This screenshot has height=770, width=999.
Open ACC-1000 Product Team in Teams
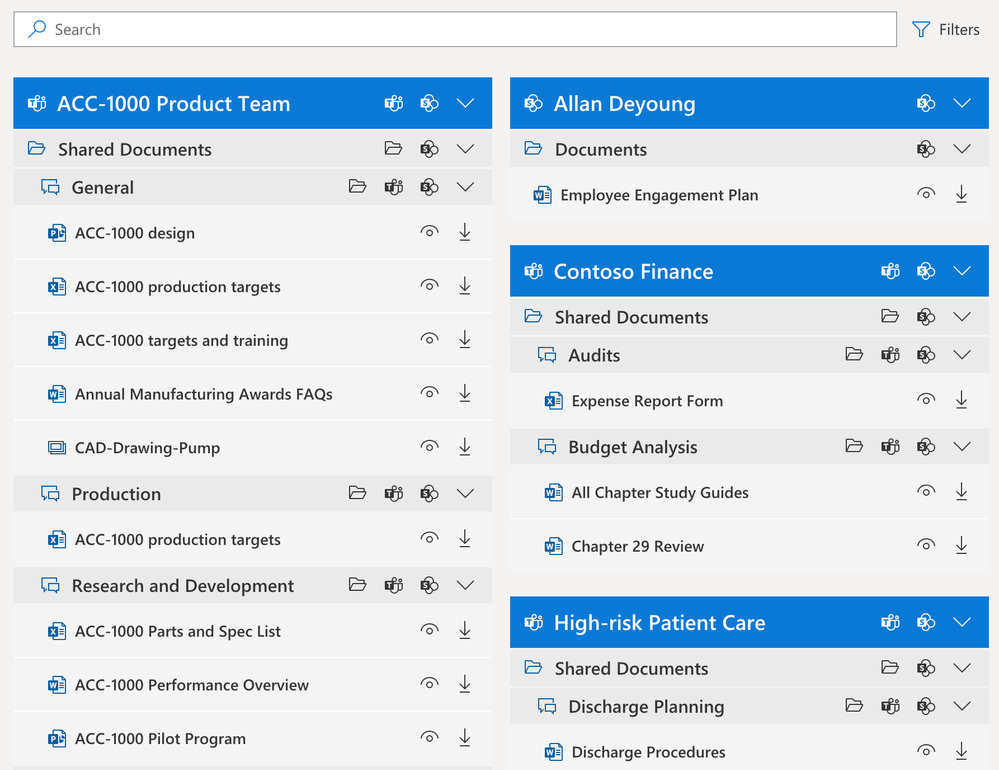(394, 103)
